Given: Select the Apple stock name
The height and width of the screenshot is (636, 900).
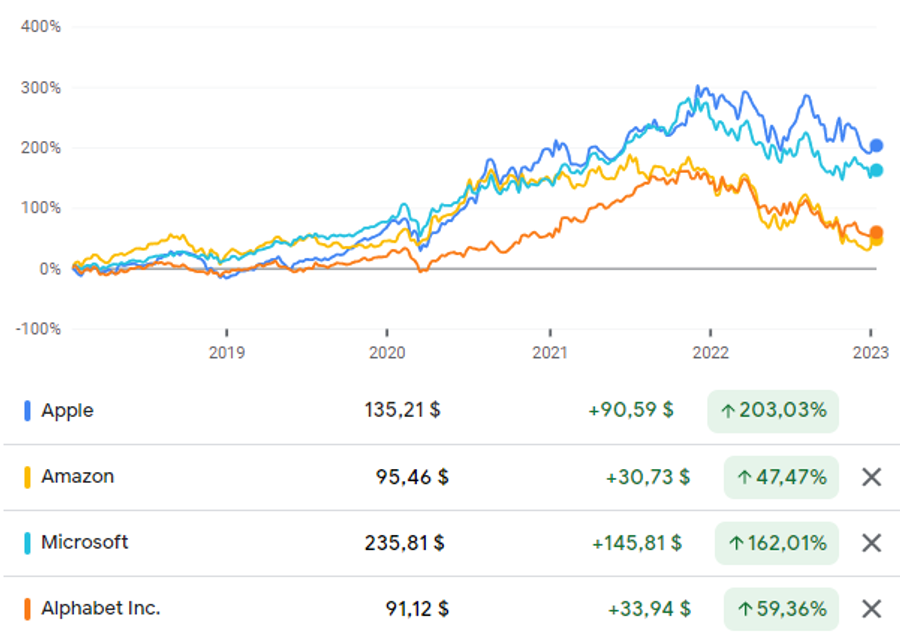Looking at the screenshot, I should click(x=67, y=411).
